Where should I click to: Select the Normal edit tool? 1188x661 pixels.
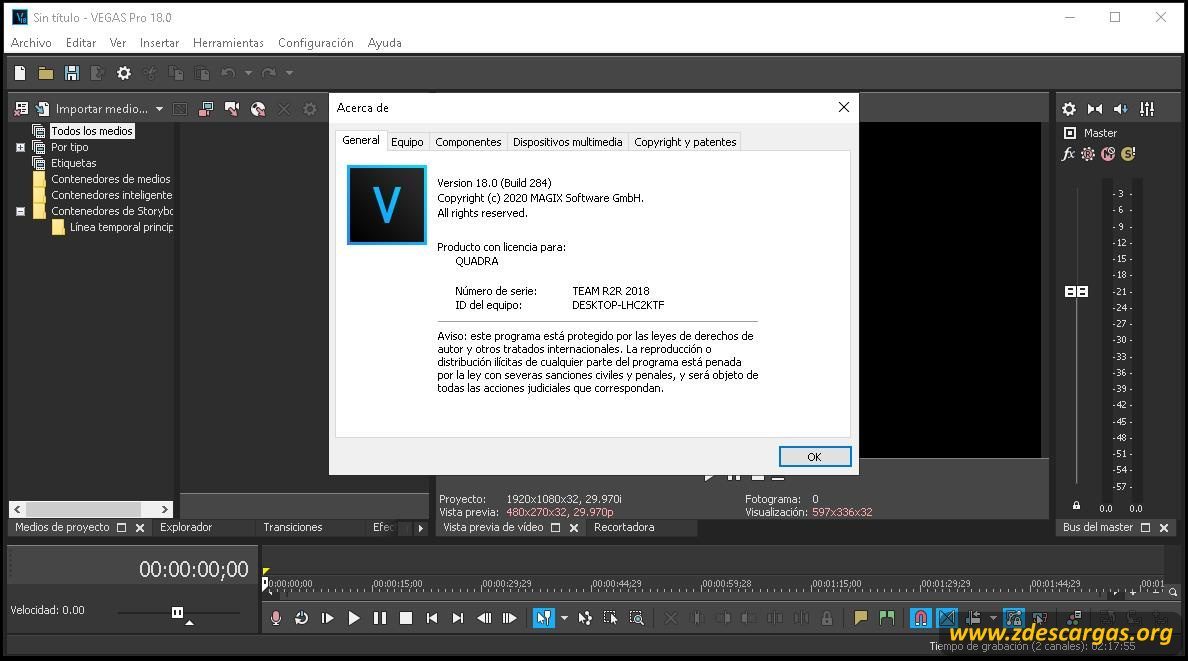pyautogui.click(x=543, y=619)
